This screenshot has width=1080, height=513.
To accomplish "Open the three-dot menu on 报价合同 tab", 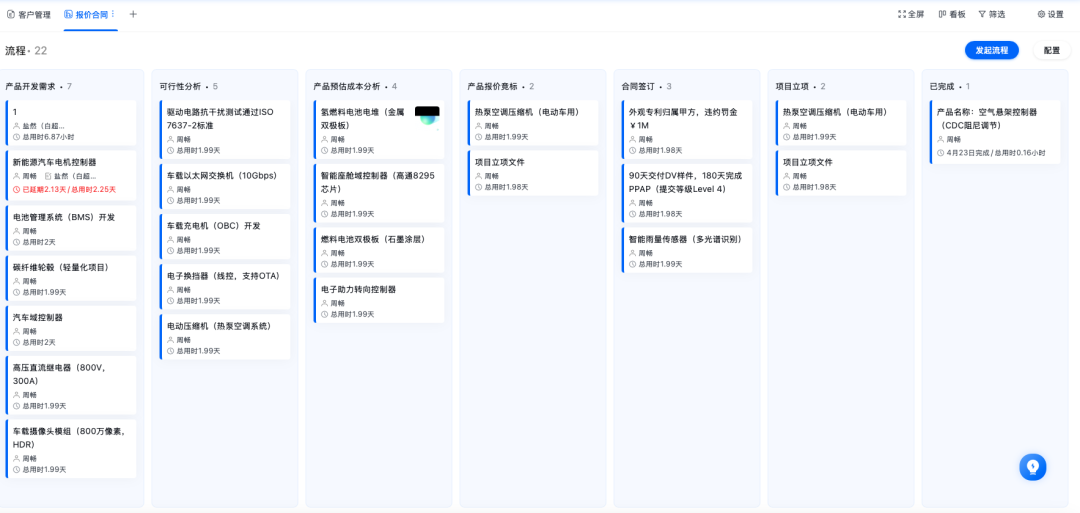I will 113,14.
